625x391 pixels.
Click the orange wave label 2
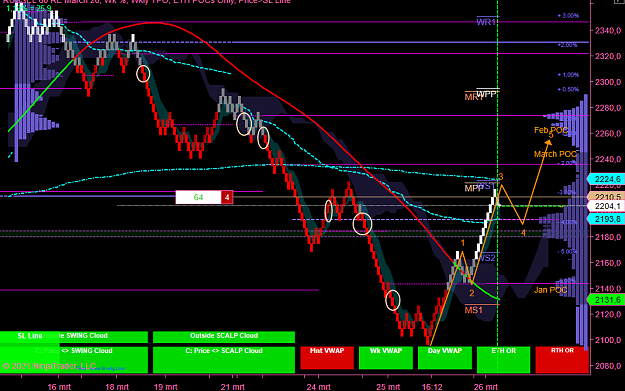coord(472,293)
